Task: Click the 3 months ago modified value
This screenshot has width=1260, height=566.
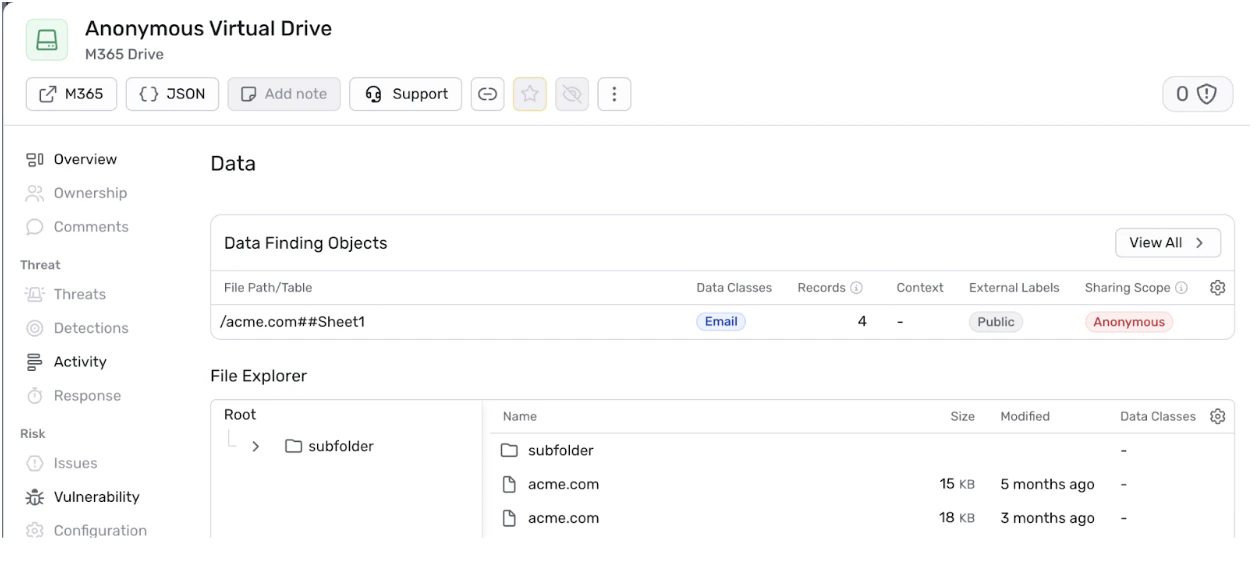Action: pyautogui.click(x=1047, y=518)
